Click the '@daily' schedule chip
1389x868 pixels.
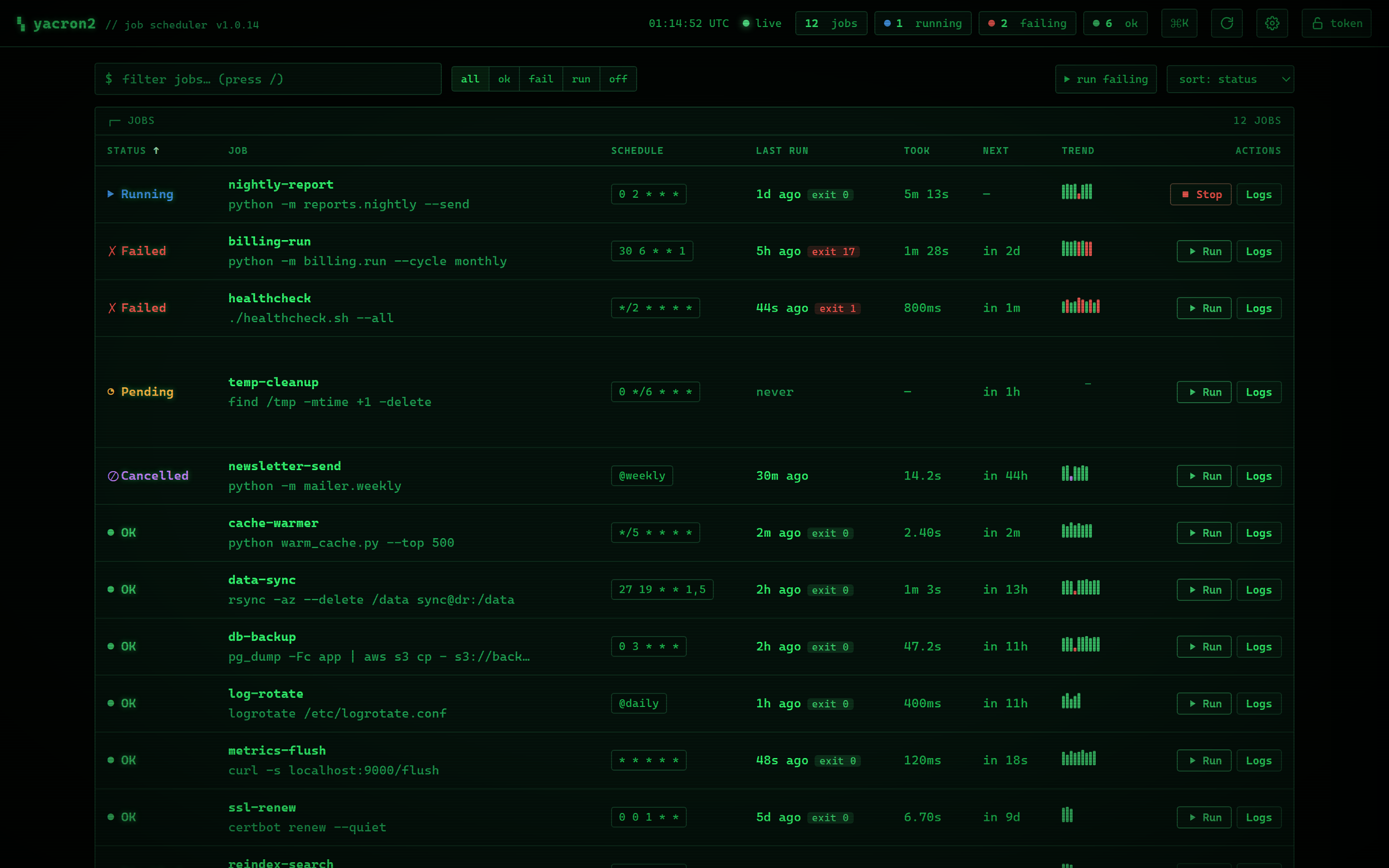[639, 703]
